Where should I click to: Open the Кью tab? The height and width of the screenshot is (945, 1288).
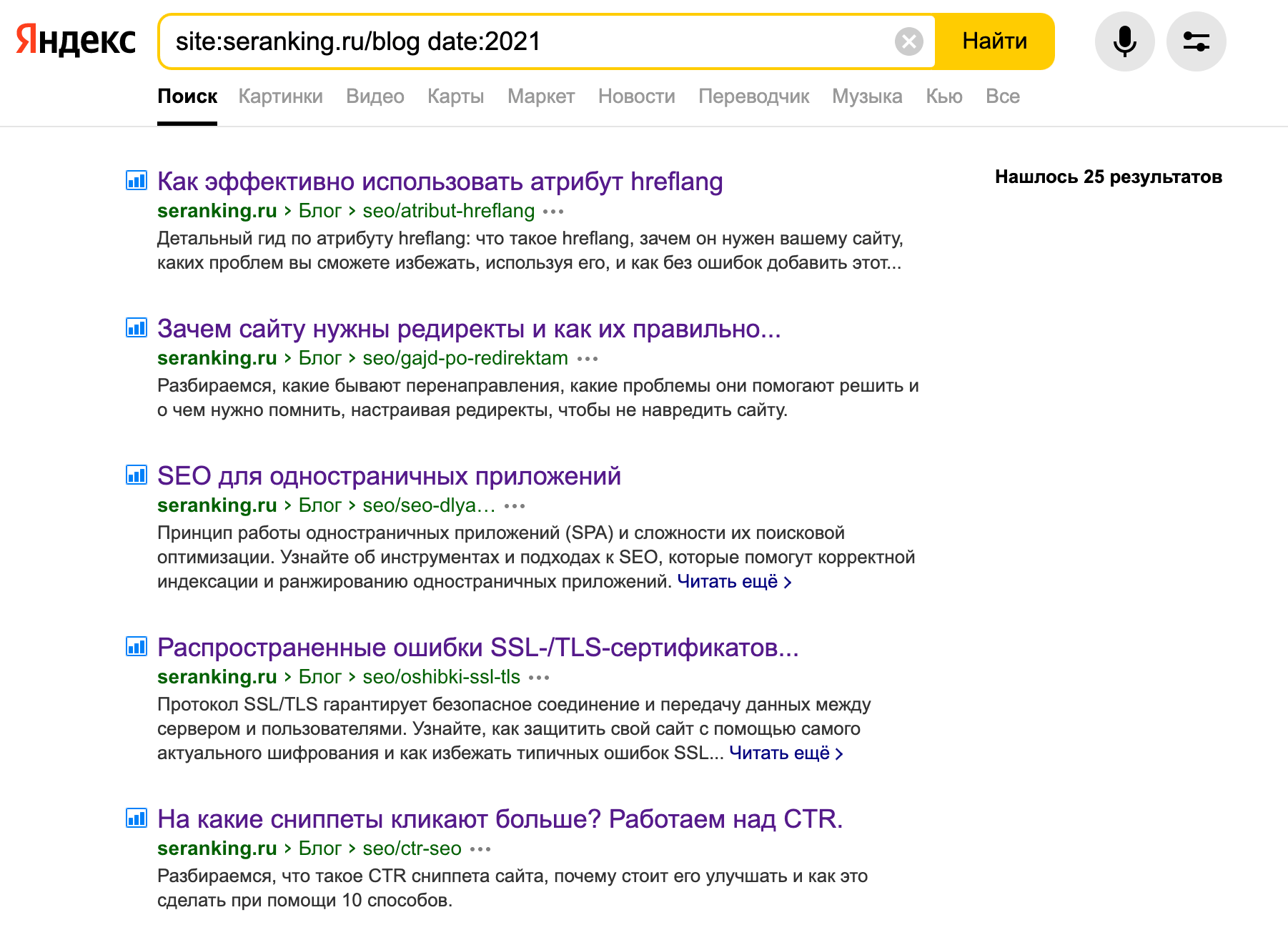[944, 97]
